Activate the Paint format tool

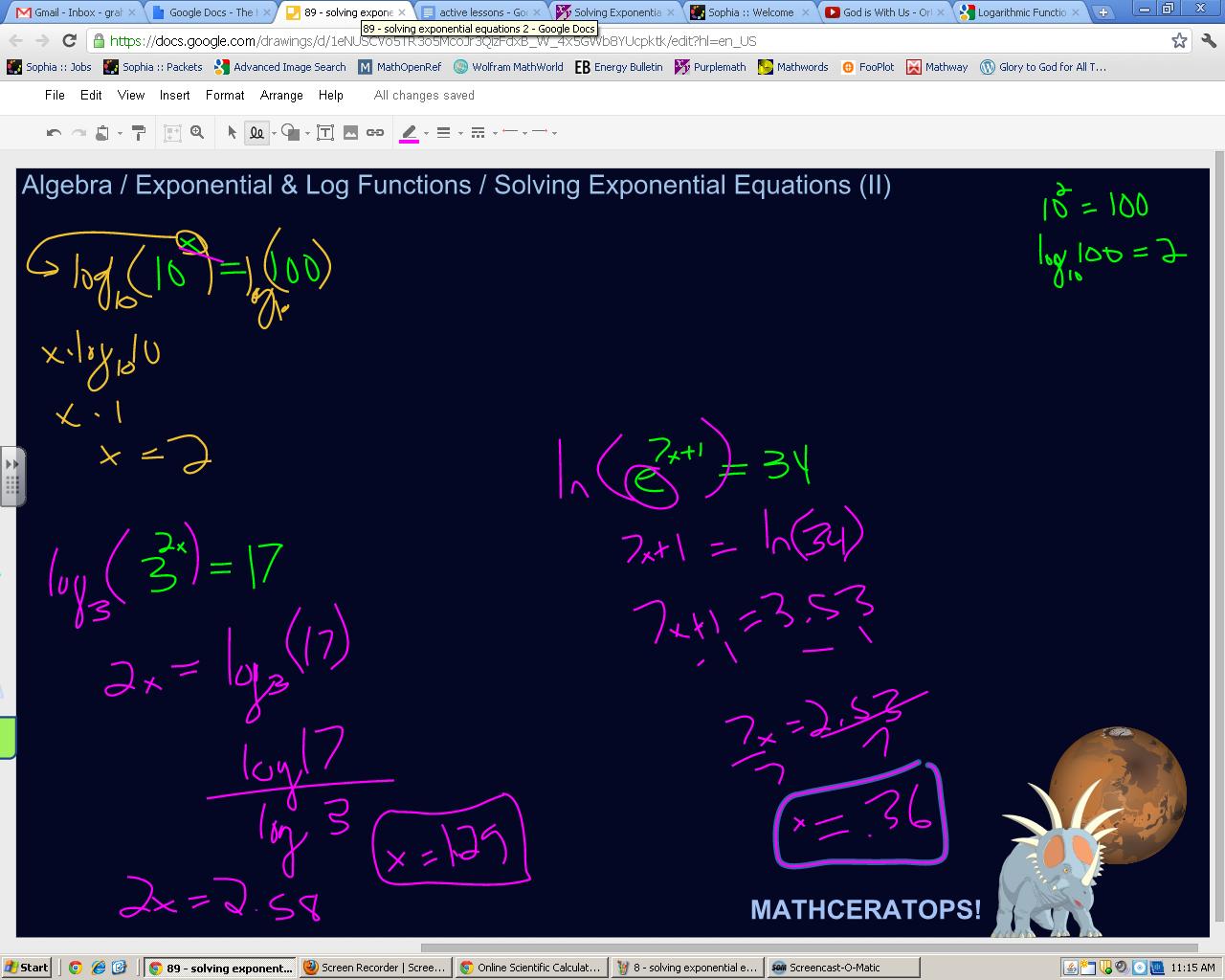[x=139, y=132]
